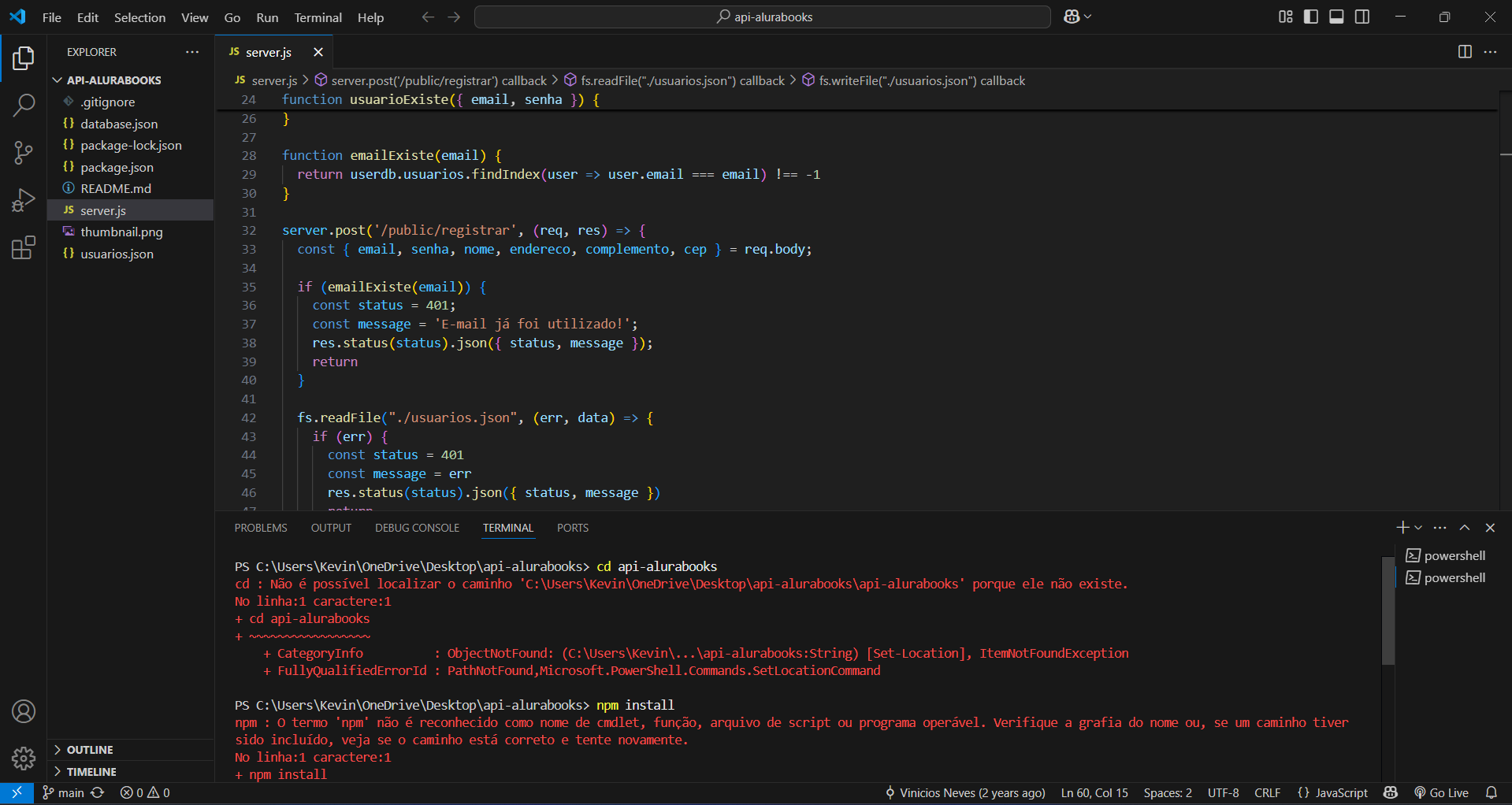Screen dimensions: 1512x805
Task: Switch to the OUTPUT tab
Action: click(x=331, y=528)
